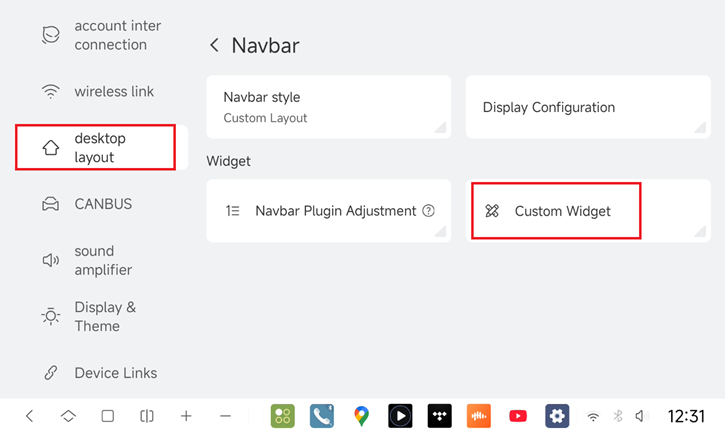Tap the split-screen icon in navbar
Image resolution: width=725 pixels, height=432 pixels.
click(147, 416)
